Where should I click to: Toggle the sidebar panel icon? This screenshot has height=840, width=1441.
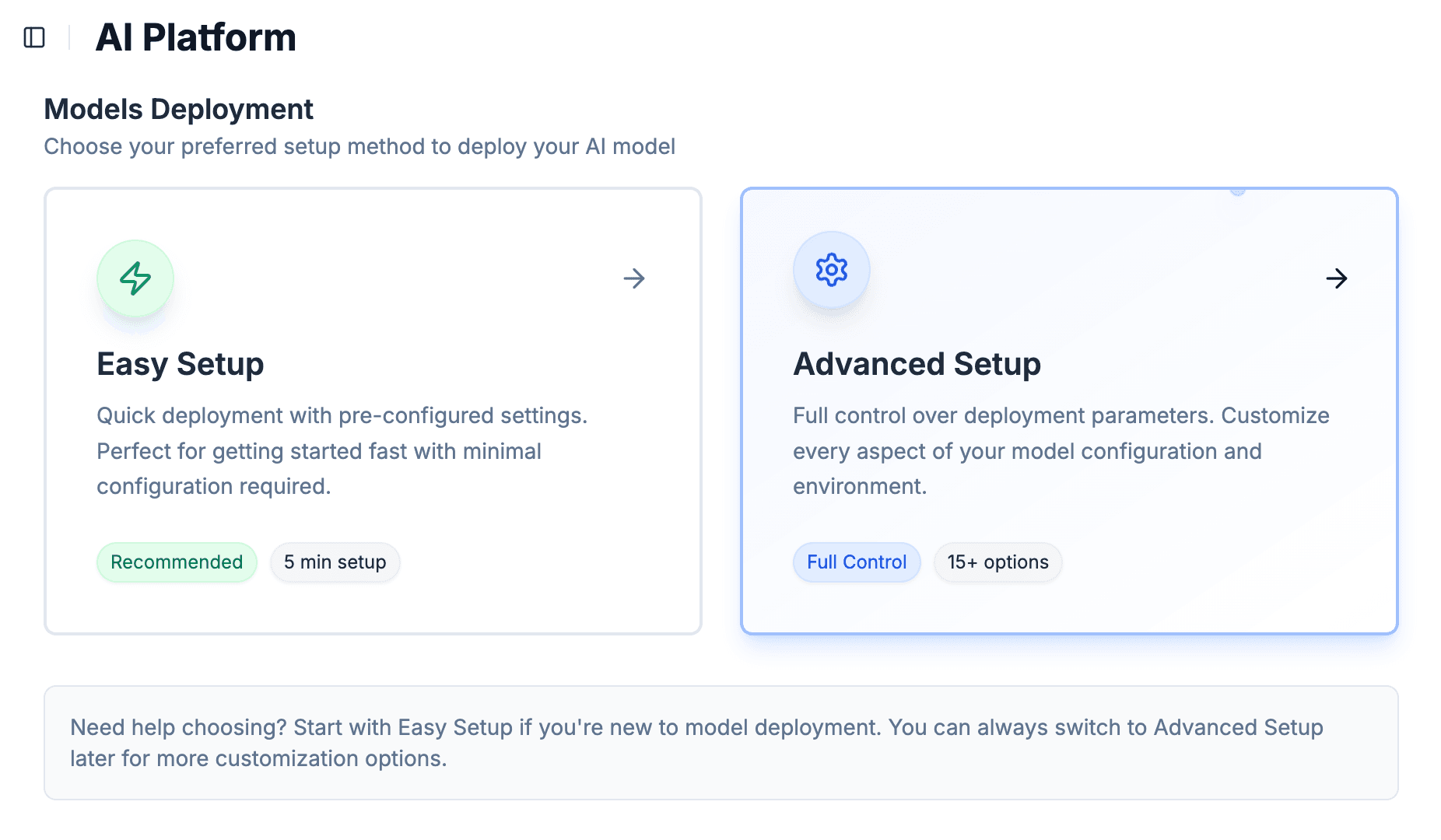coord(34,37)
